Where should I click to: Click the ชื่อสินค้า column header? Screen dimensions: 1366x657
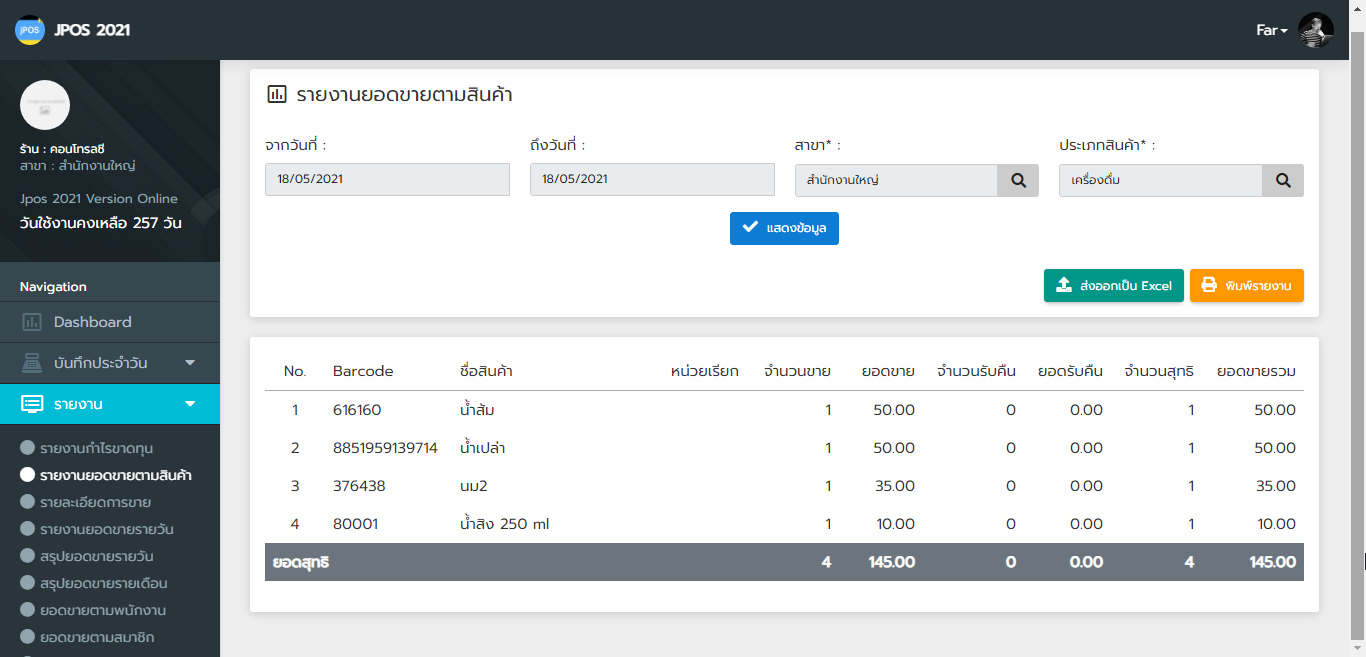(486, 371)
